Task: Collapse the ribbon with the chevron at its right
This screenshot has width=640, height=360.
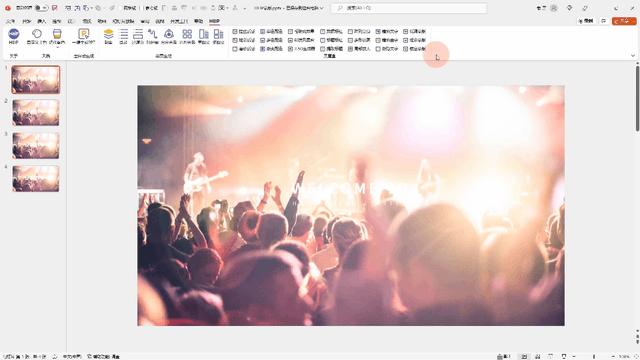Action: 633,56
